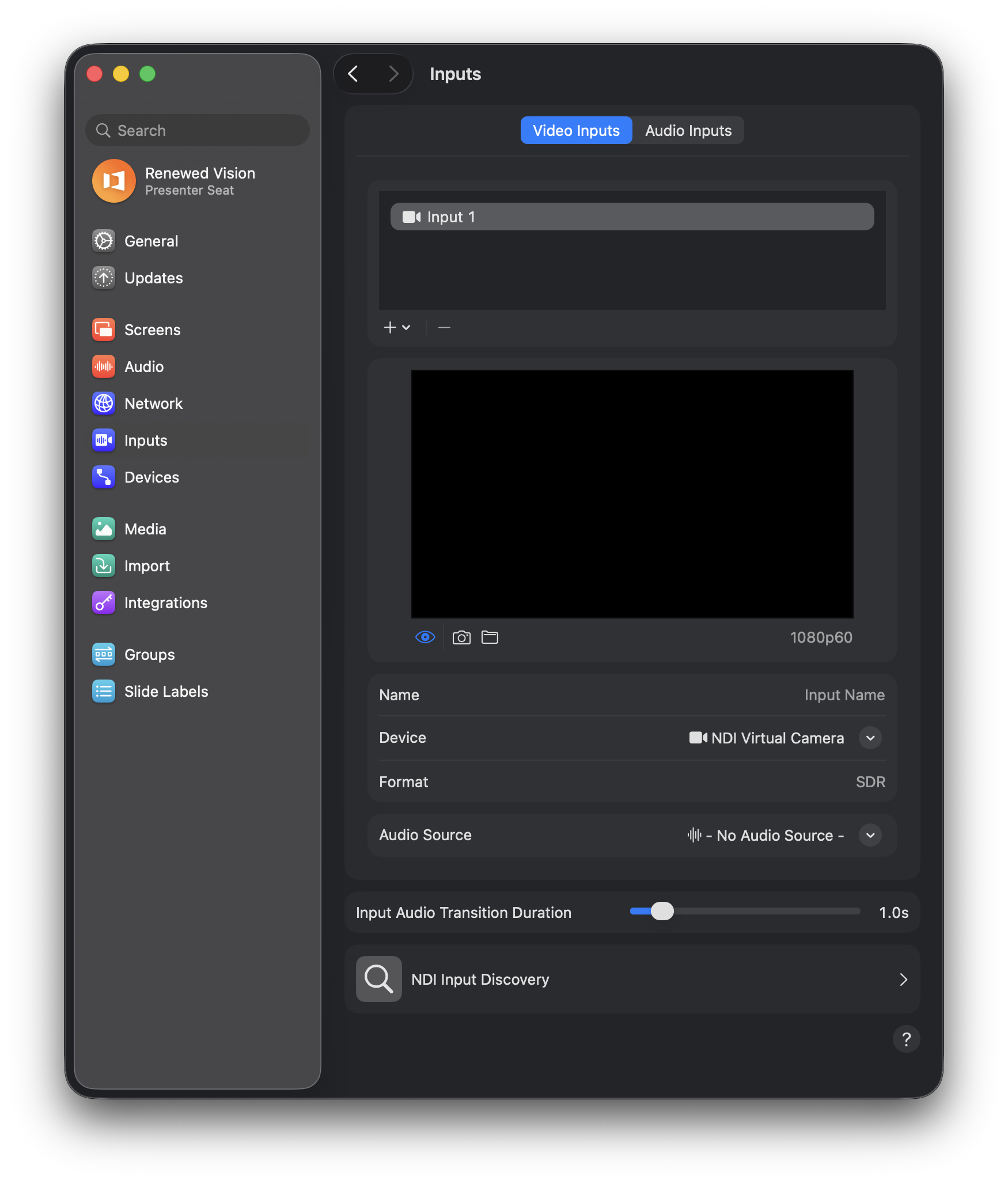Click the camera snapshot icon under preview
This screenshot has height=1184, width=1008.
pos(461,637)
